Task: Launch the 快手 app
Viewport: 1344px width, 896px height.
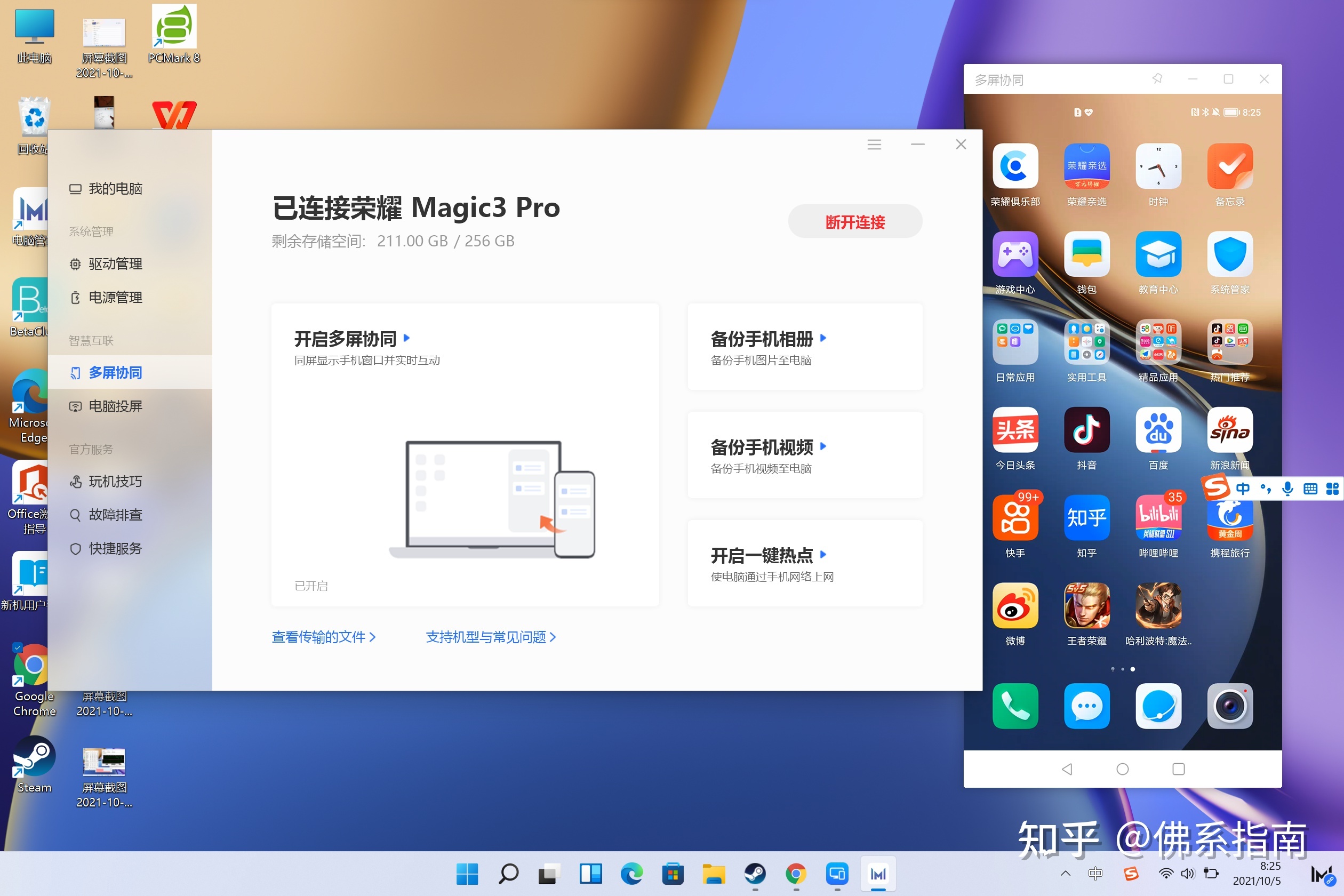Action: pos(1015,518)
